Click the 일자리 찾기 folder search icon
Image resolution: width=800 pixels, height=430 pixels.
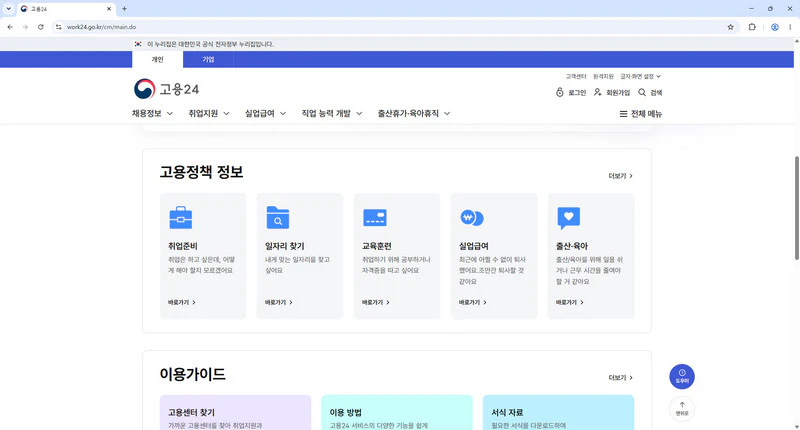pyautogui.click(x=278, y=218)
